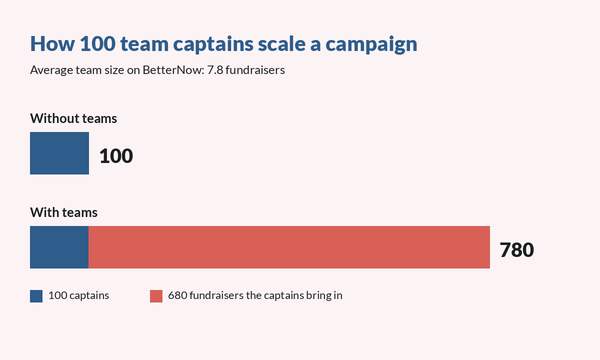This screenshot has height=360, width=600.
Task: Click the chart title about 100 team captains
Action: 224,44
